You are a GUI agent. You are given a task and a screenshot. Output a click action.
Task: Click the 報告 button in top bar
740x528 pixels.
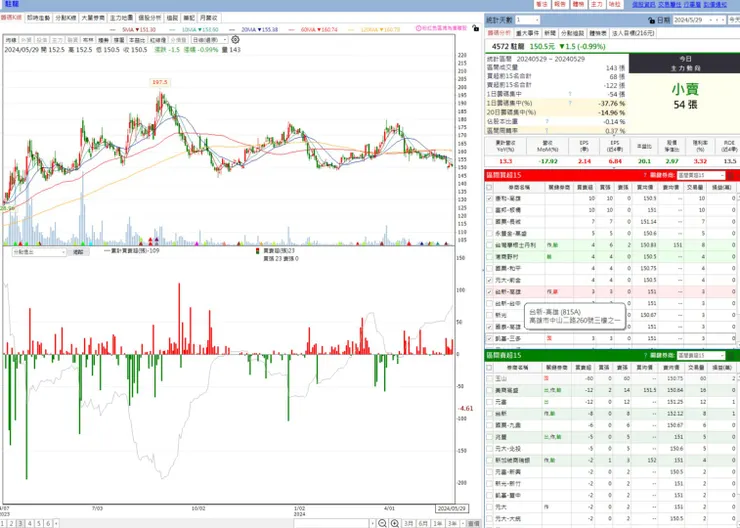pos(560,4)
